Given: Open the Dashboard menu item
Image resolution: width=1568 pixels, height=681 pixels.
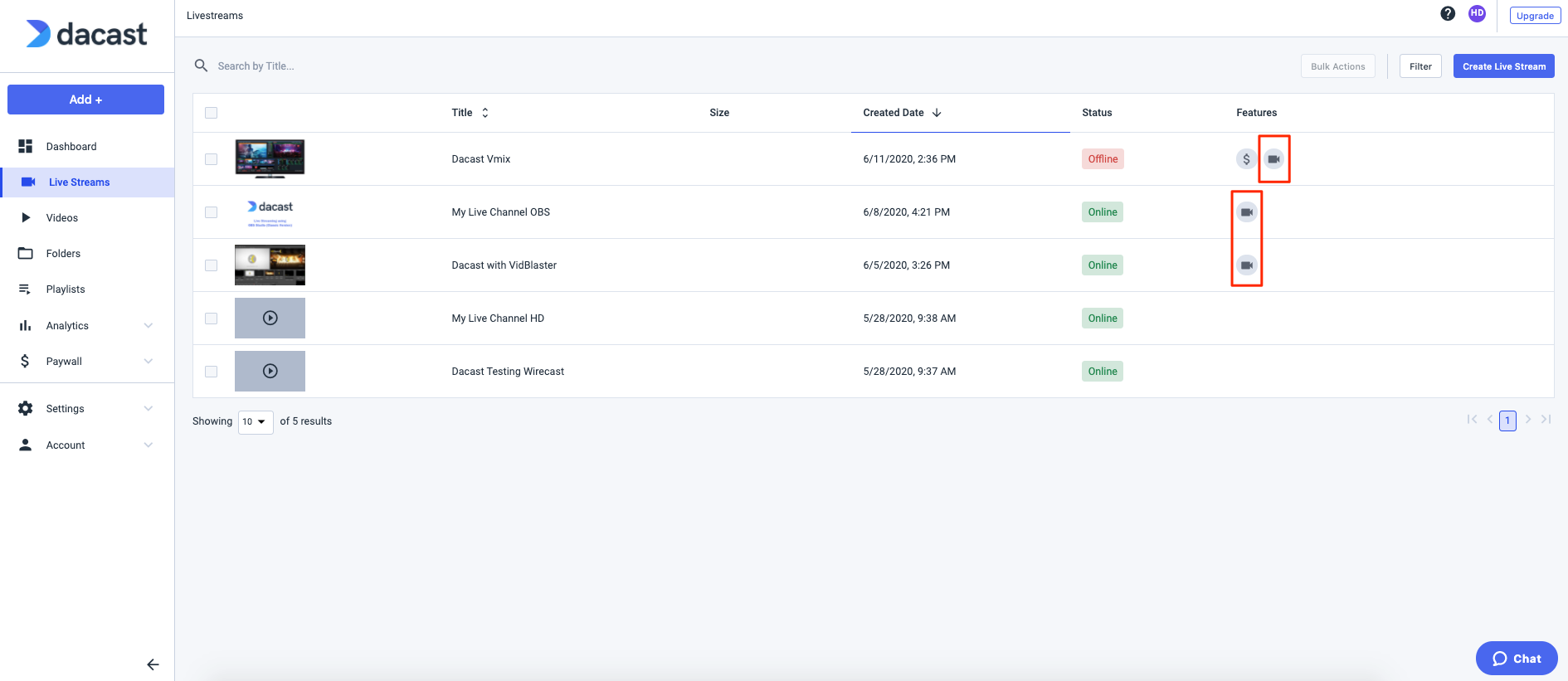Looking at the screenshot, I should click(87, 146).
